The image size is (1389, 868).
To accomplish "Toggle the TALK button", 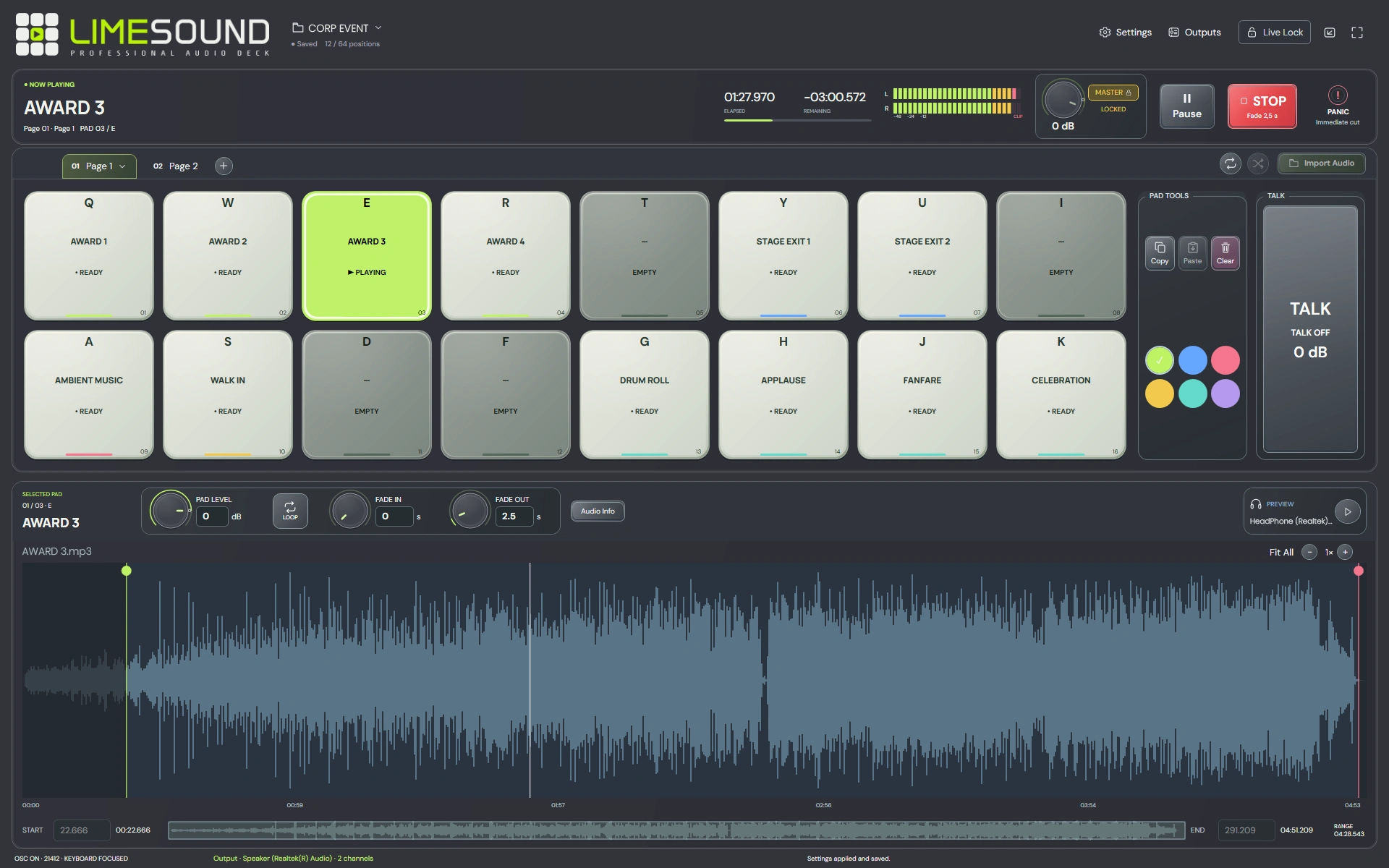I will click(1310, 329).
